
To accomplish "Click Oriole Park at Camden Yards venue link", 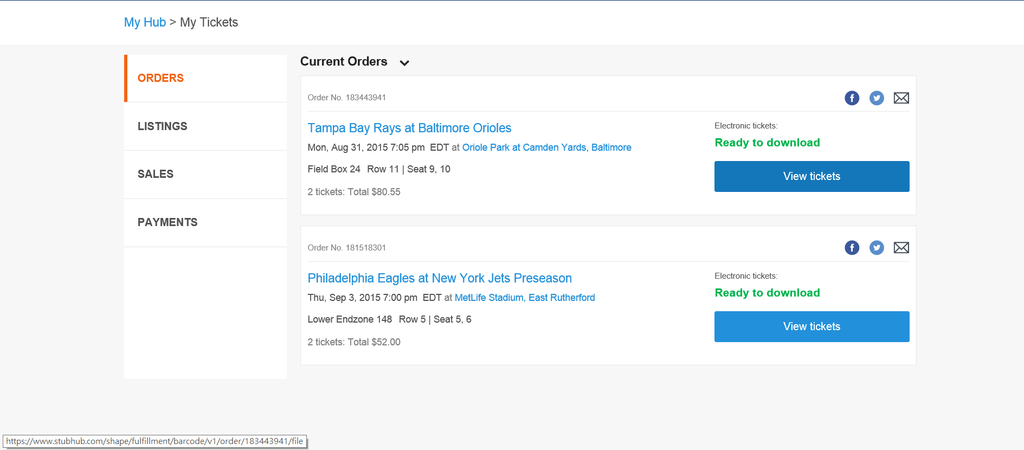I will (546, 147).
